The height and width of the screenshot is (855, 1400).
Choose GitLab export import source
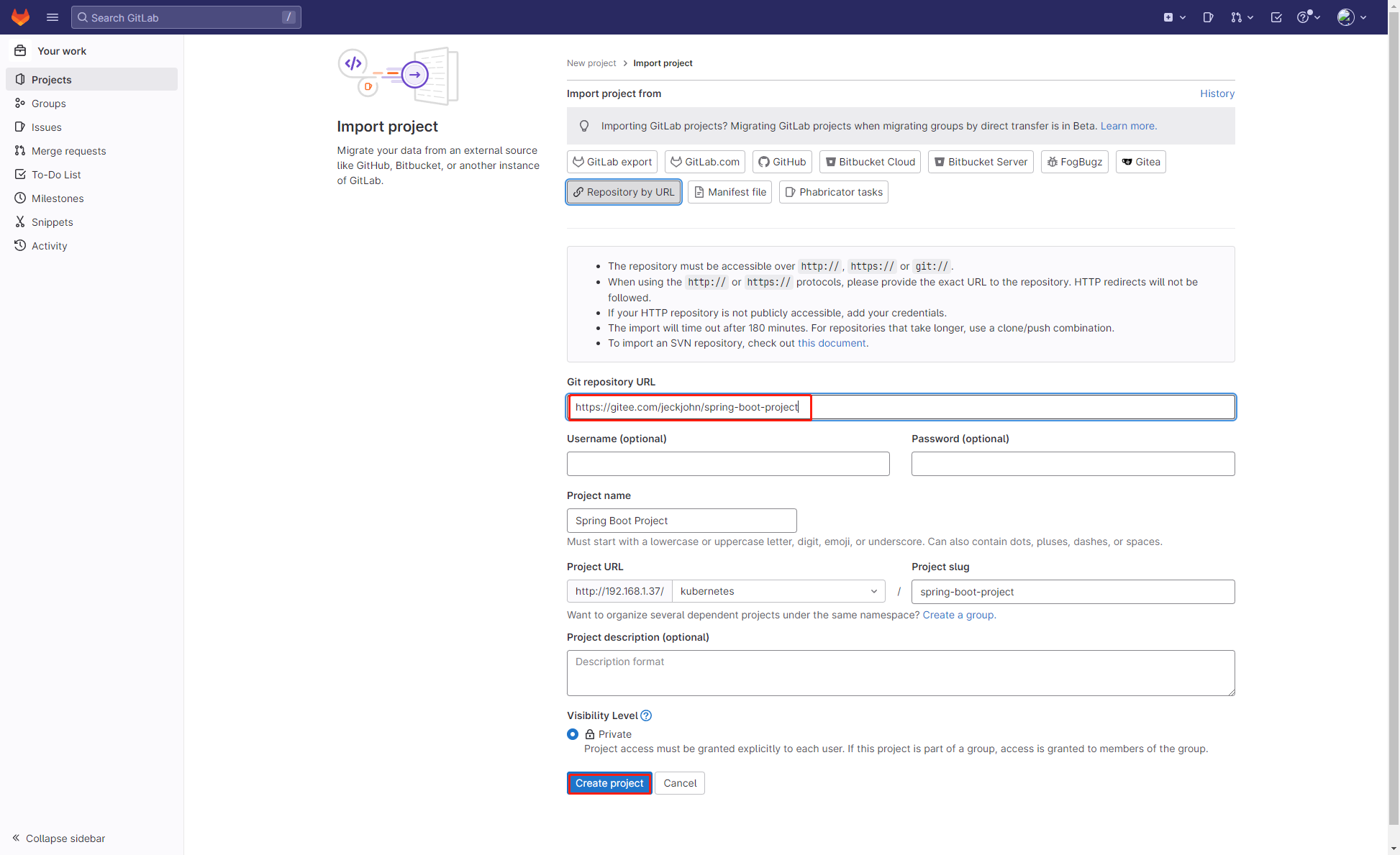(x=612, y=162)
